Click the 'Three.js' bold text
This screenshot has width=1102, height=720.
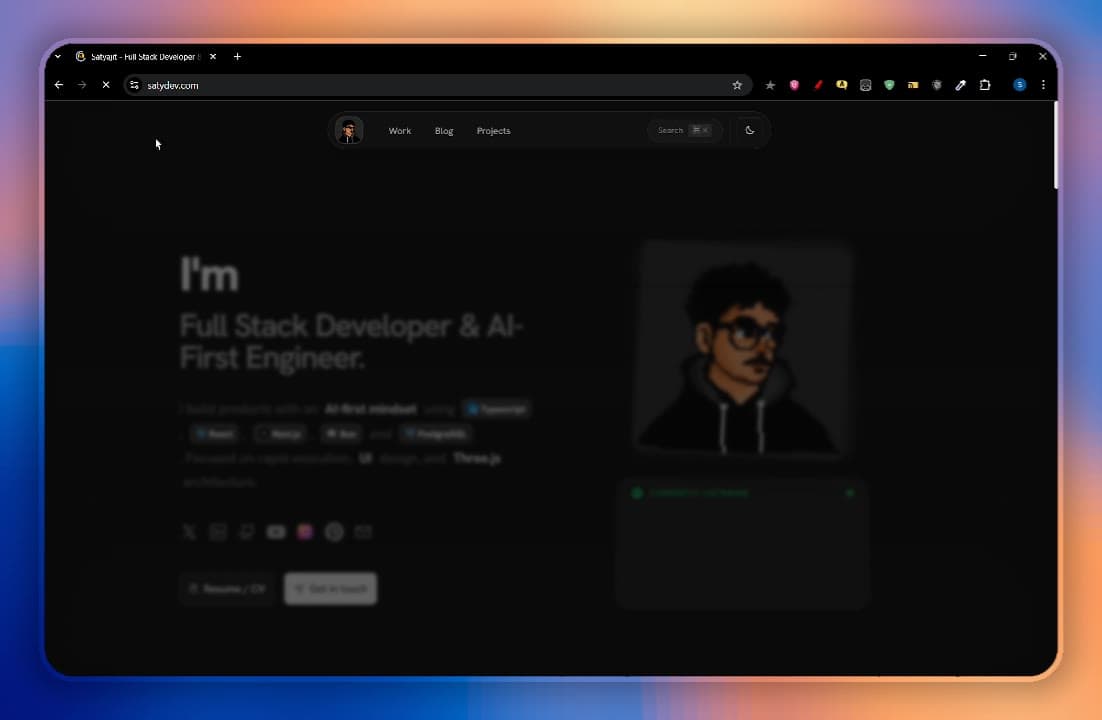(477, 458)
